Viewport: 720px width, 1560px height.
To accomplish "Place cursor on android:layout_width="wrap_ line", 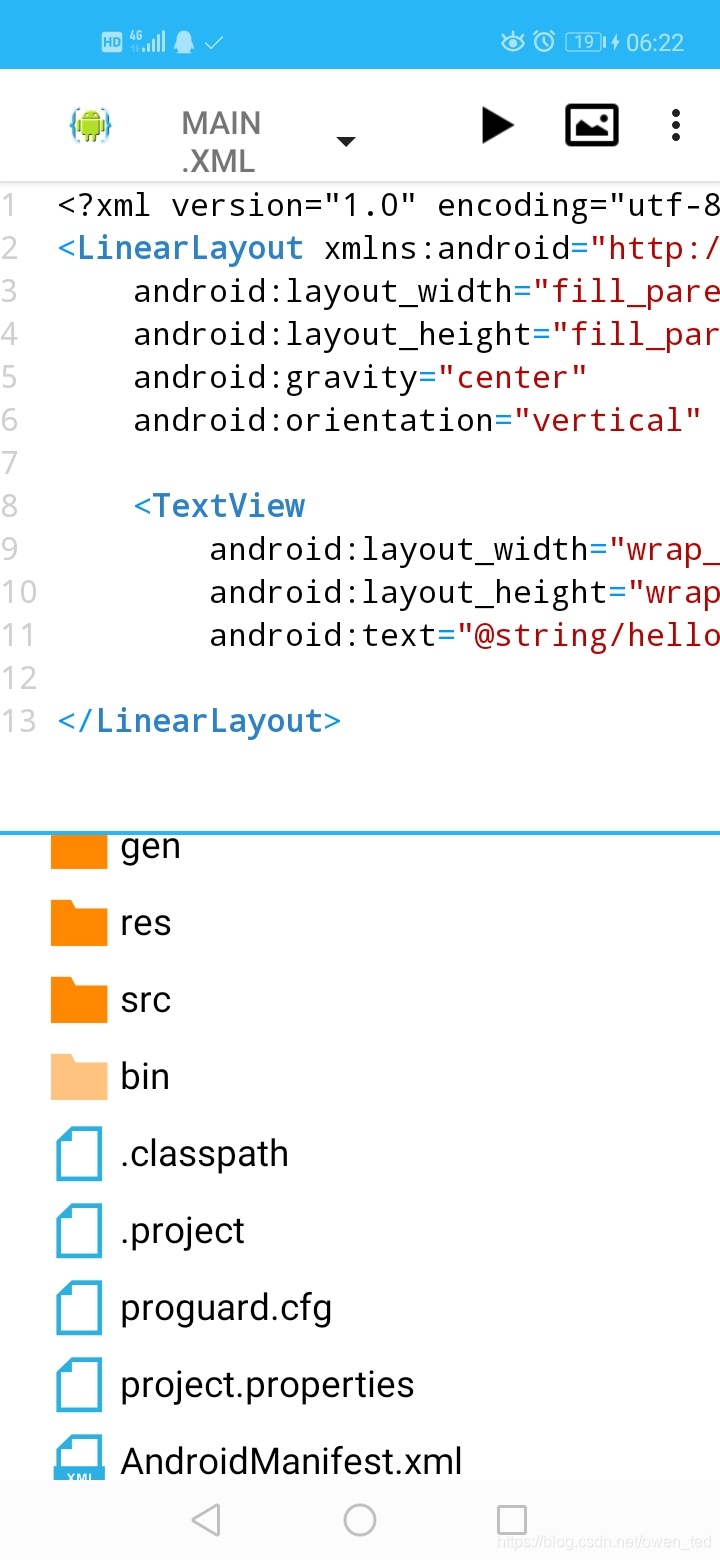I will [464, 549].
